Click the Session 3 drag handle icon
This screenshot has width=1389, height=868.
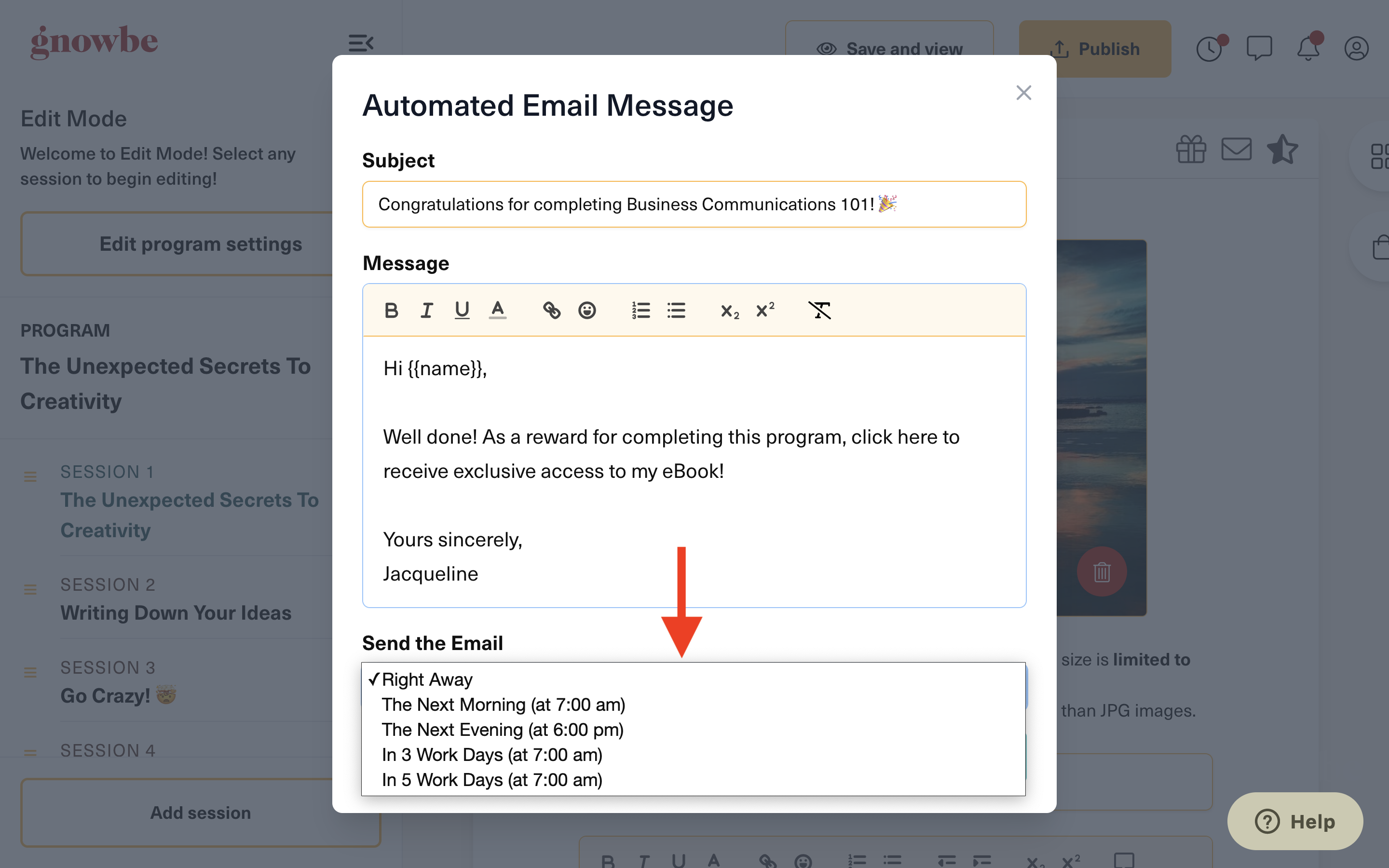click(30, 672)
